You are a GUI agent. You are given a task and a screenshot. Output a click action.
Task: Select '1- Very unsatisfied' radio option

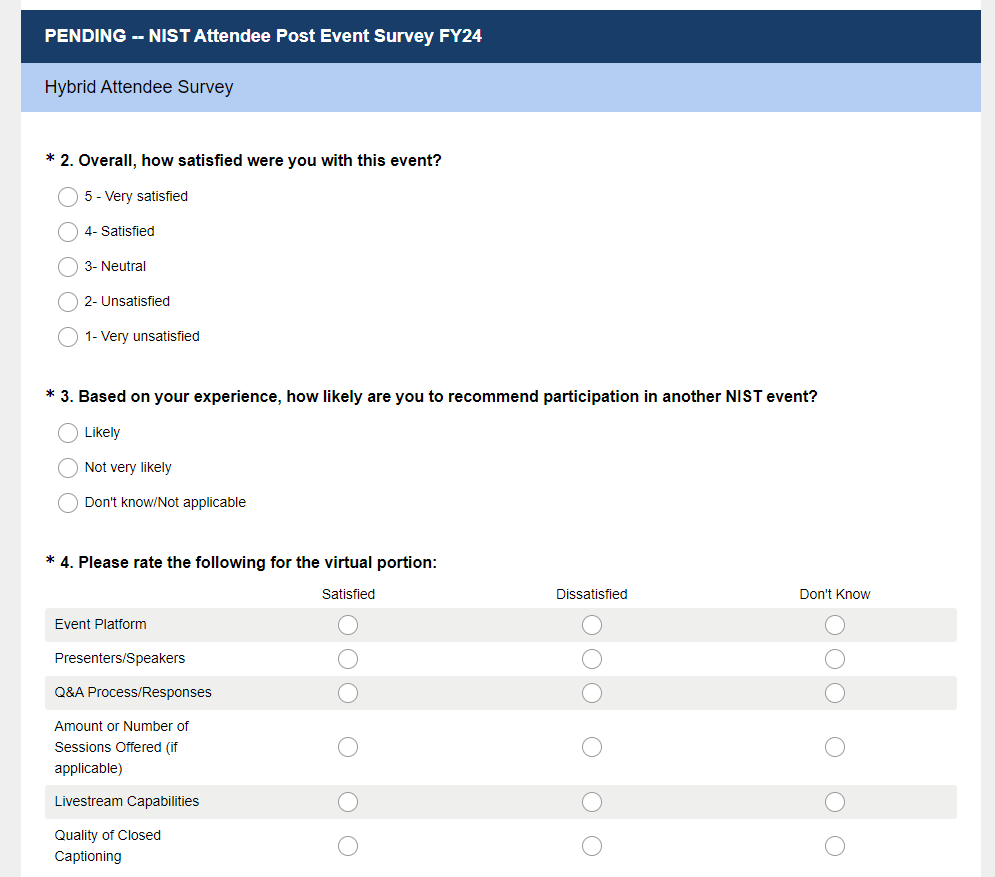tap(68, 337)
